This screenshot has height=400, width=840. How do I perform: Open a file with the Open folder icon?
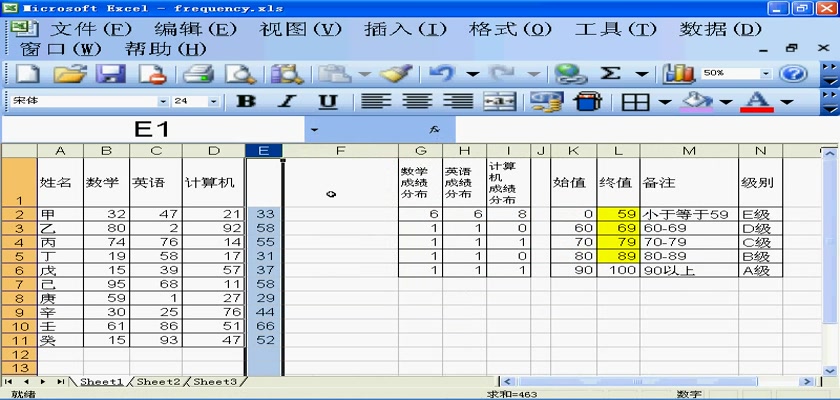[x=68, y=73]
